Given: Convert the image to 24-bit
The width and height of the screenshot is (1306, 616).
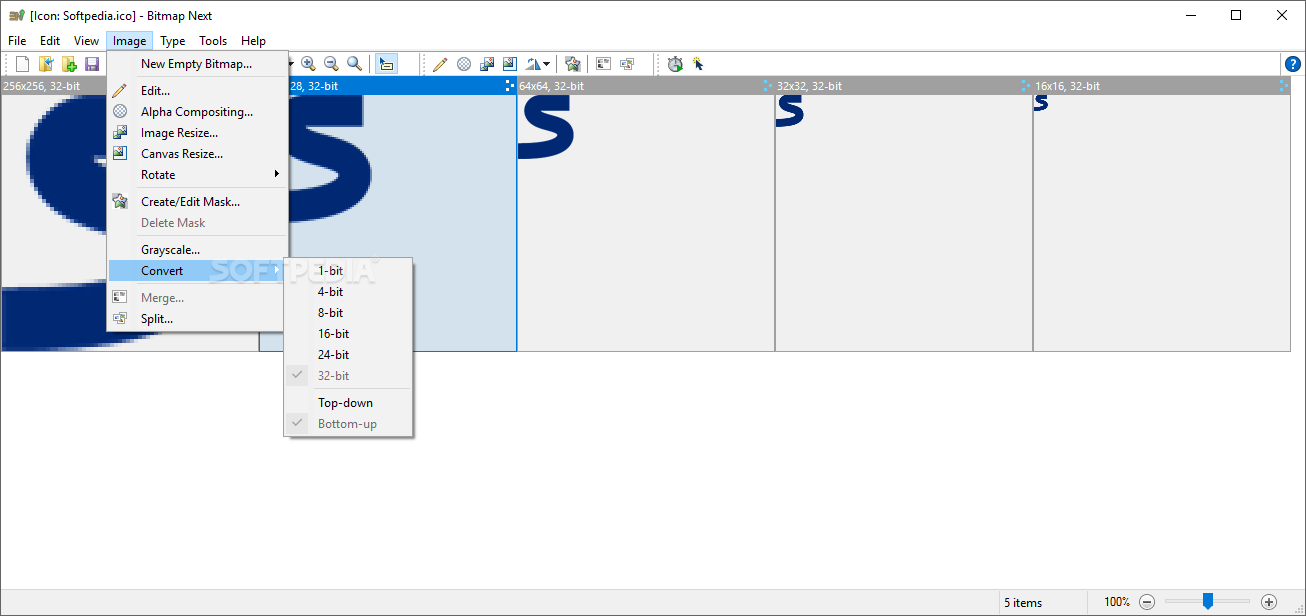Looking at the screenshot, I should click(x=348, y=355).
